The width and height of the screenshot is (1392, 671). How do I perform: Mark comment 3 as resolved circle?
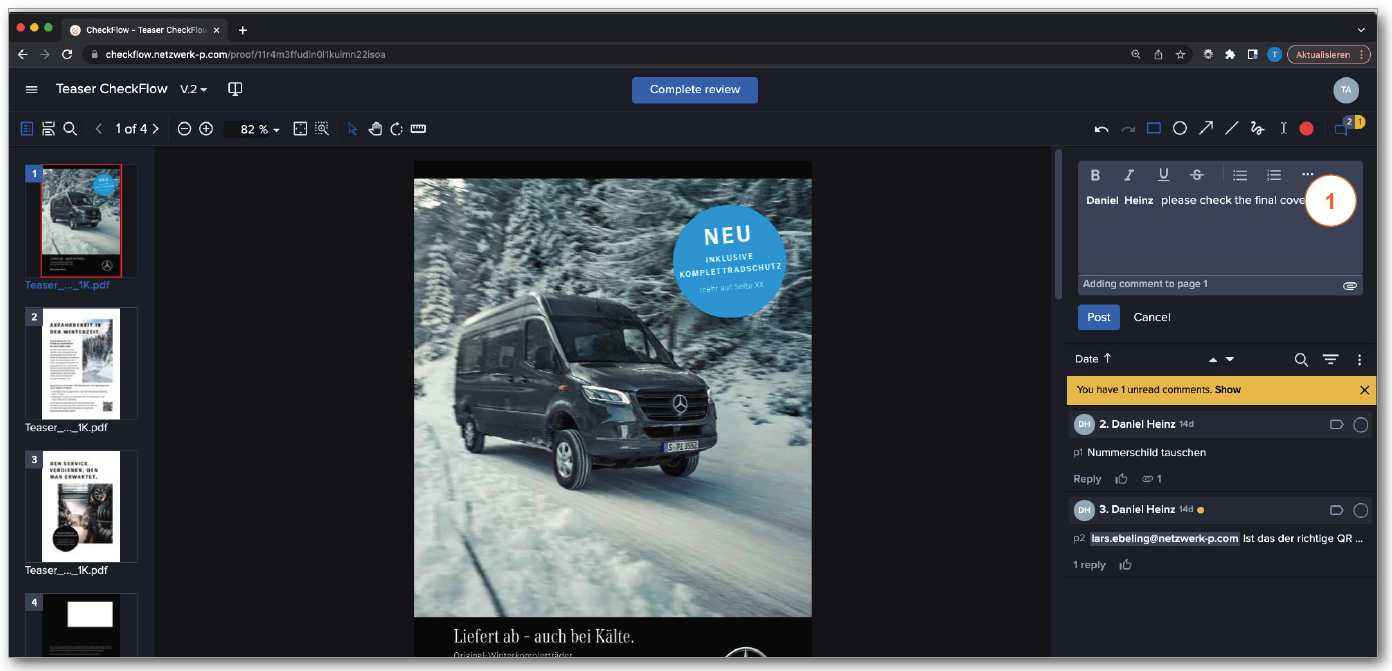(x=1360, y=510)
